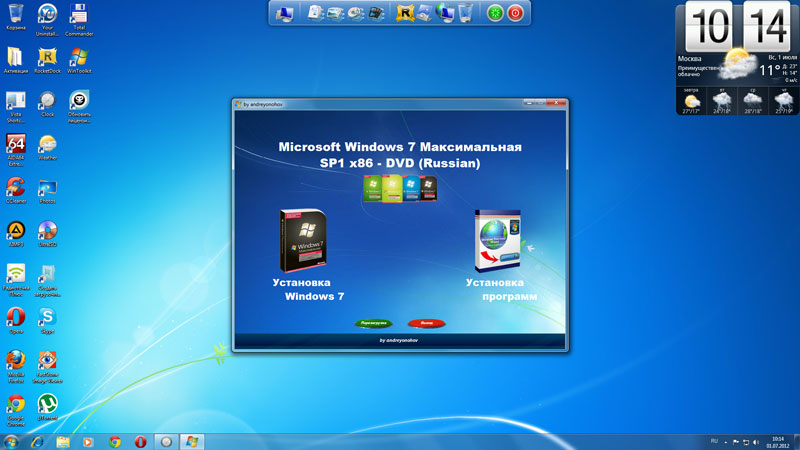Viewport: 800px width, 450px height.
Task: Click the green button in the top dock
Action: (x=493, y=13)
